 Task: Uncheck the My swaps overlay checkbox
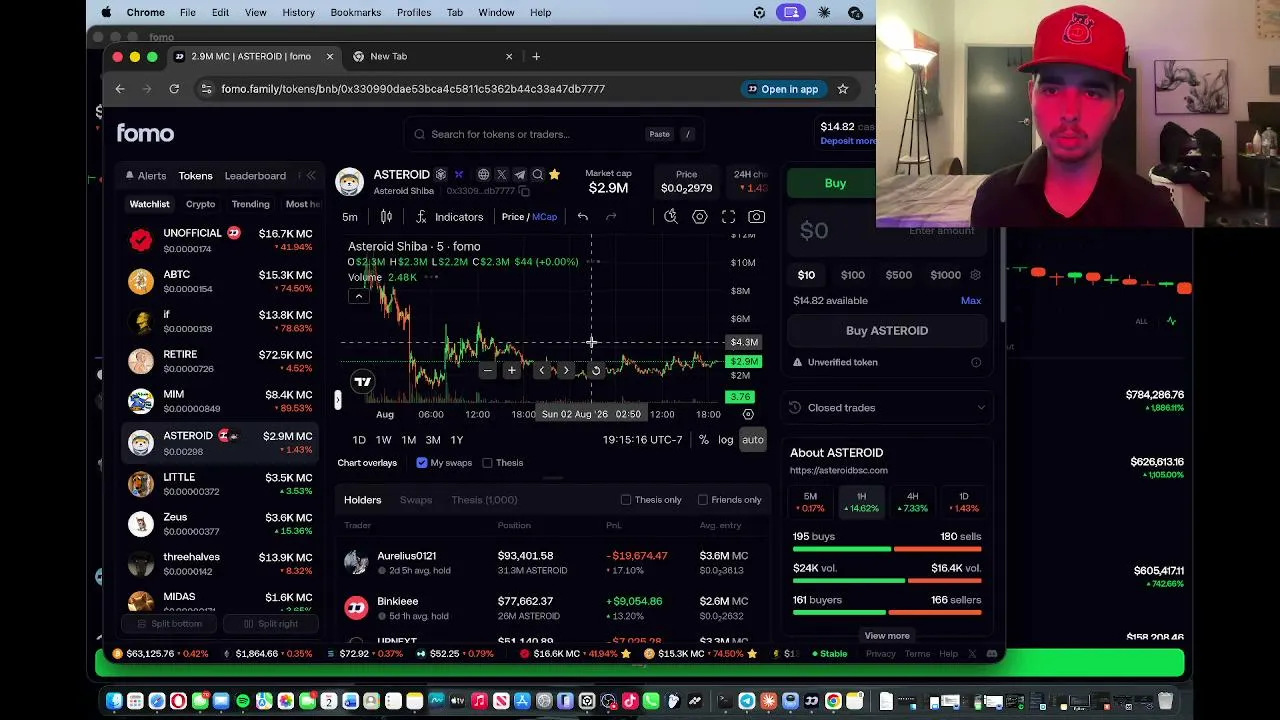click(x=422, y=463)
